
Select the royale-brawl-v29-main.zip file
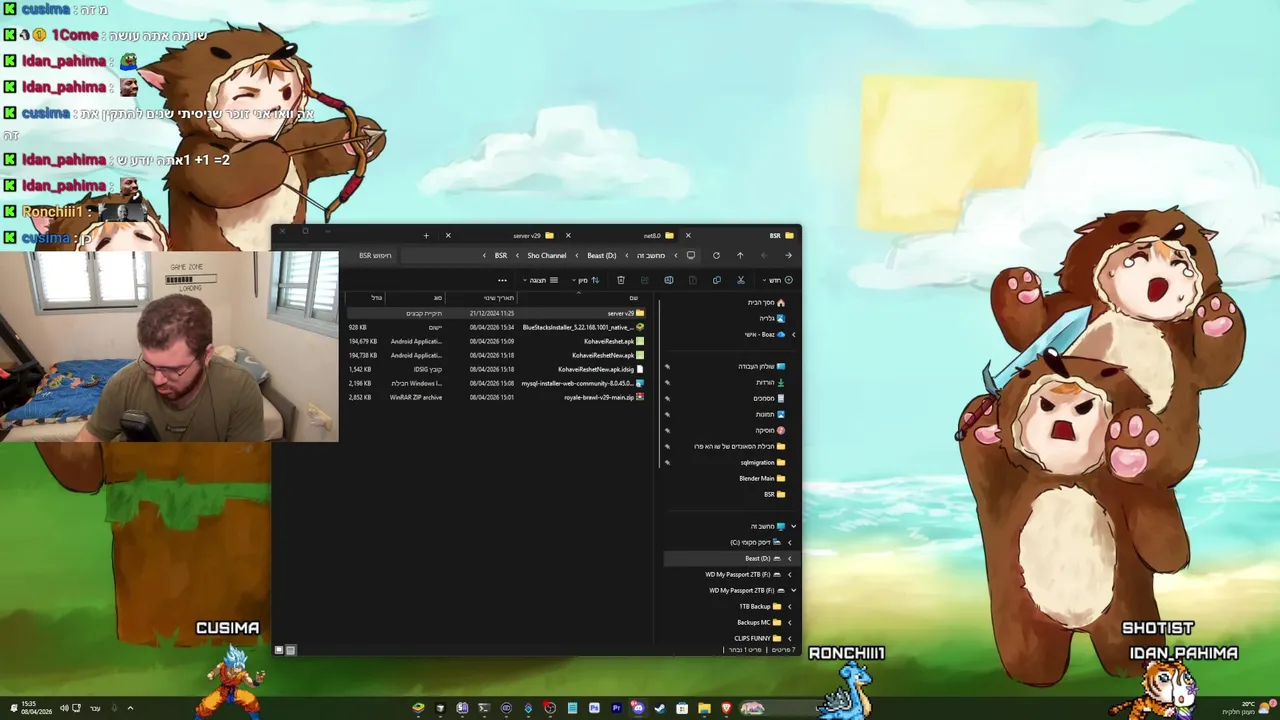[x=497, y=397]
